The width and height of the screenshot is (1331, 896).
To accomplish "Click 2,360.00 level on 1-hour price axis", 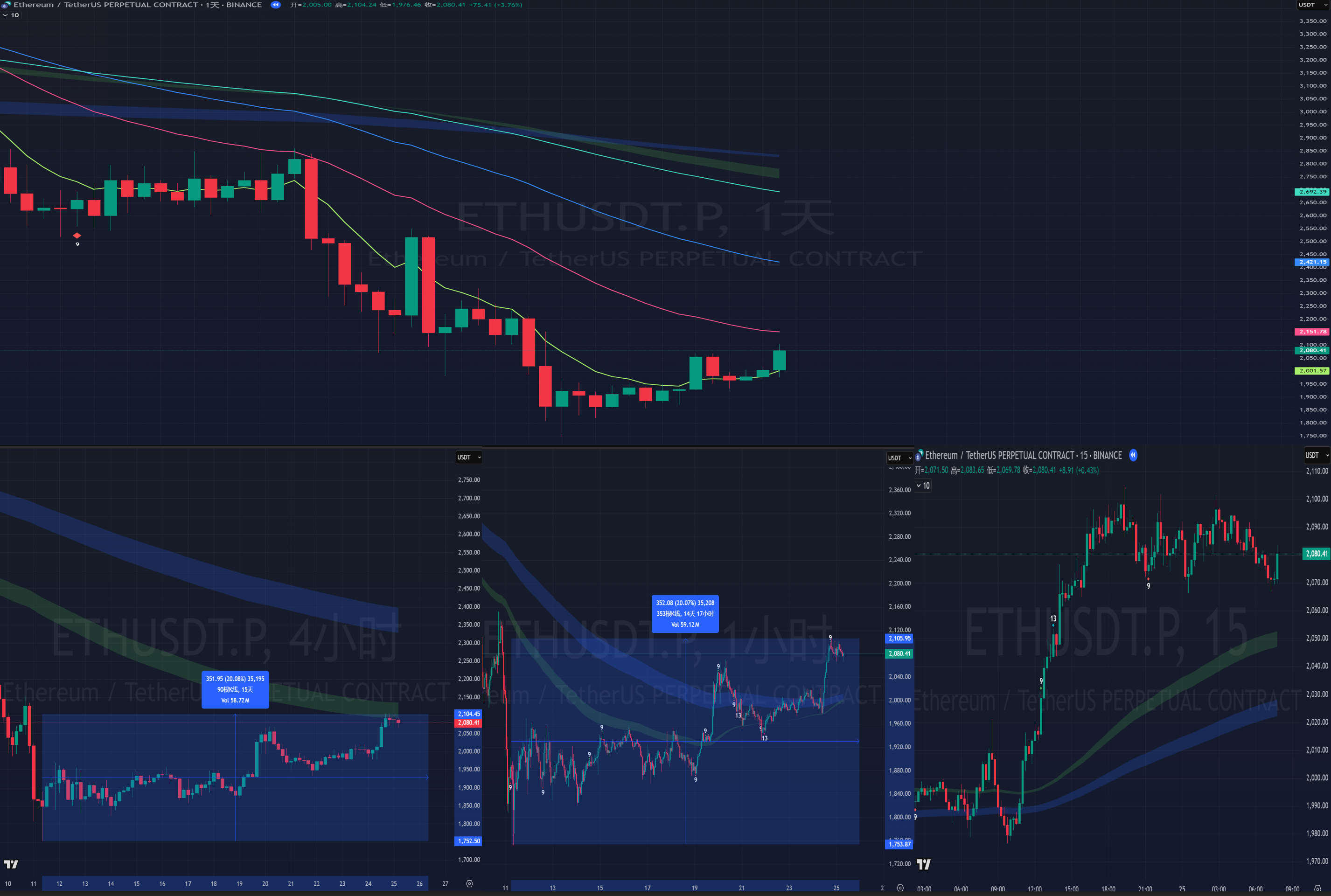I will point(899,490).
